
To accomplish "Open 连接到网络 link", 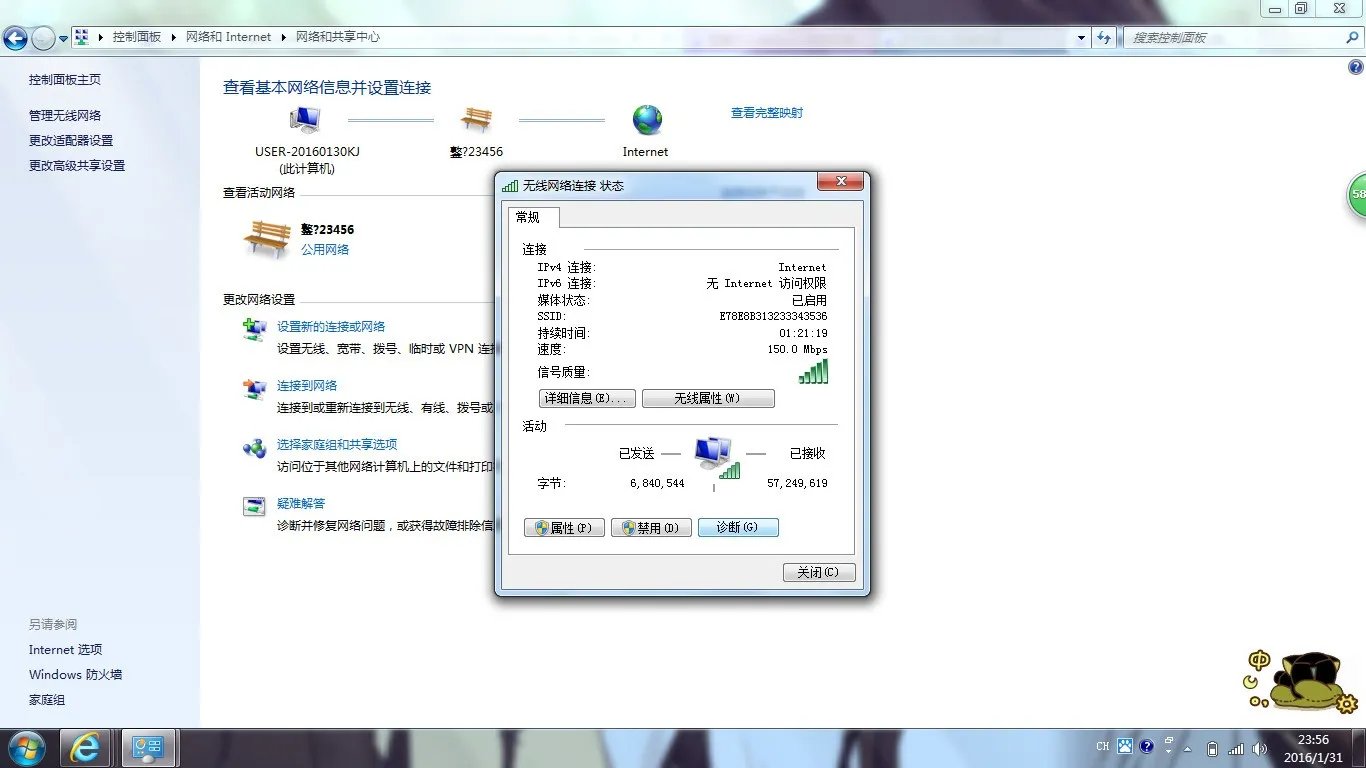I will 307,386.
